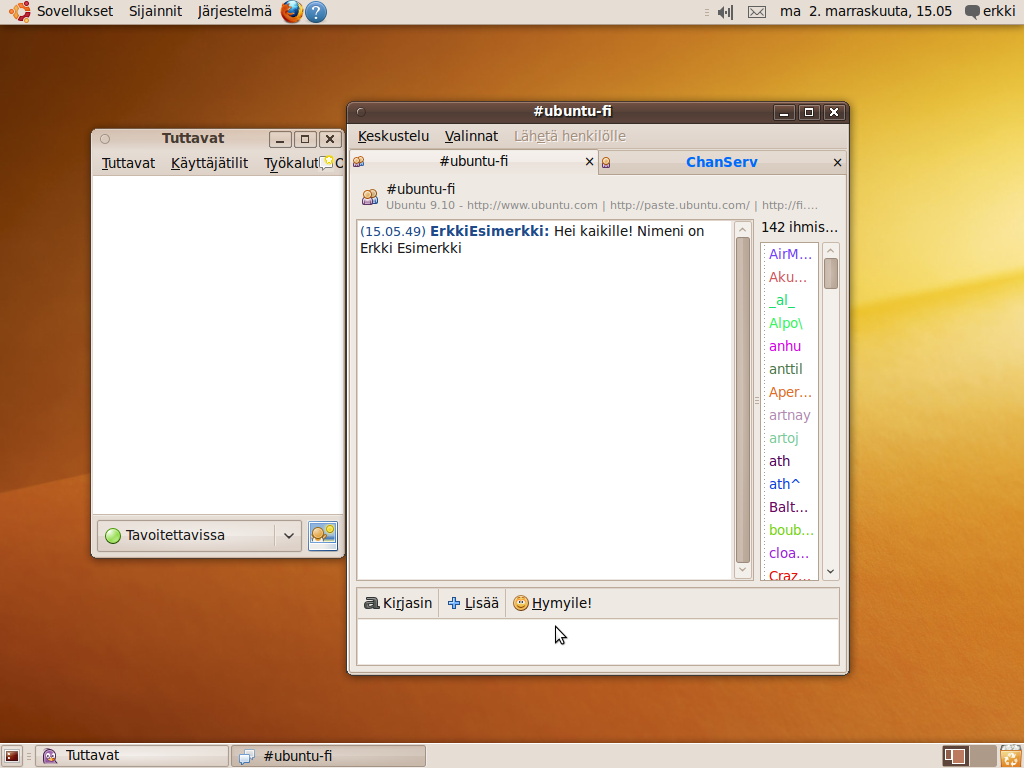This screenshot has width=1024, height=768.
Task: Switch to the ChanServ tab
Action: (x=721, y=162)
